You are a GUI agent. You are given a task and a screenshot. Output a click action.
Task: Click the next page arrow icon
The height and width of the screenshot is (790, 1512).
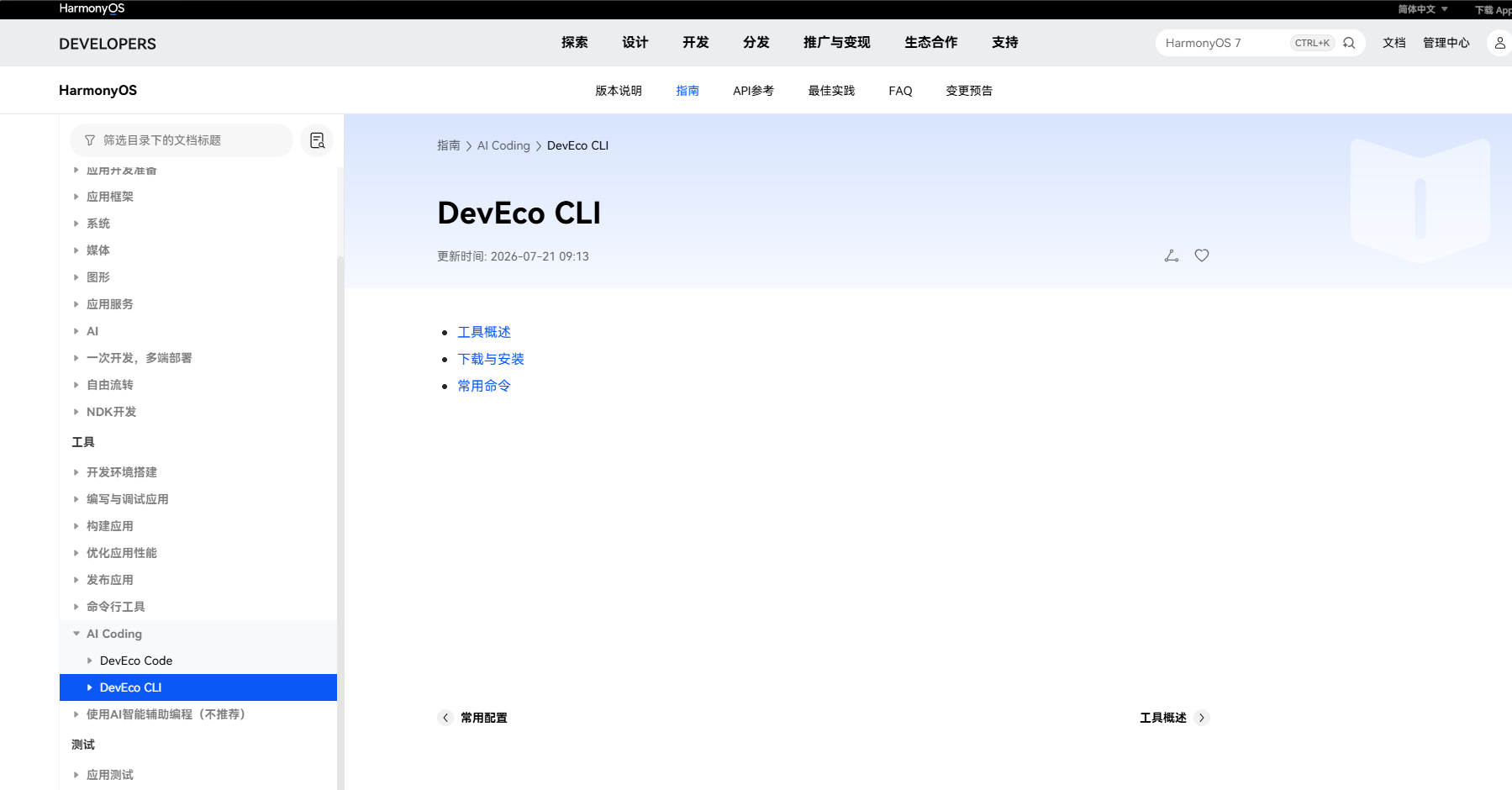(x=1202, y=718)
